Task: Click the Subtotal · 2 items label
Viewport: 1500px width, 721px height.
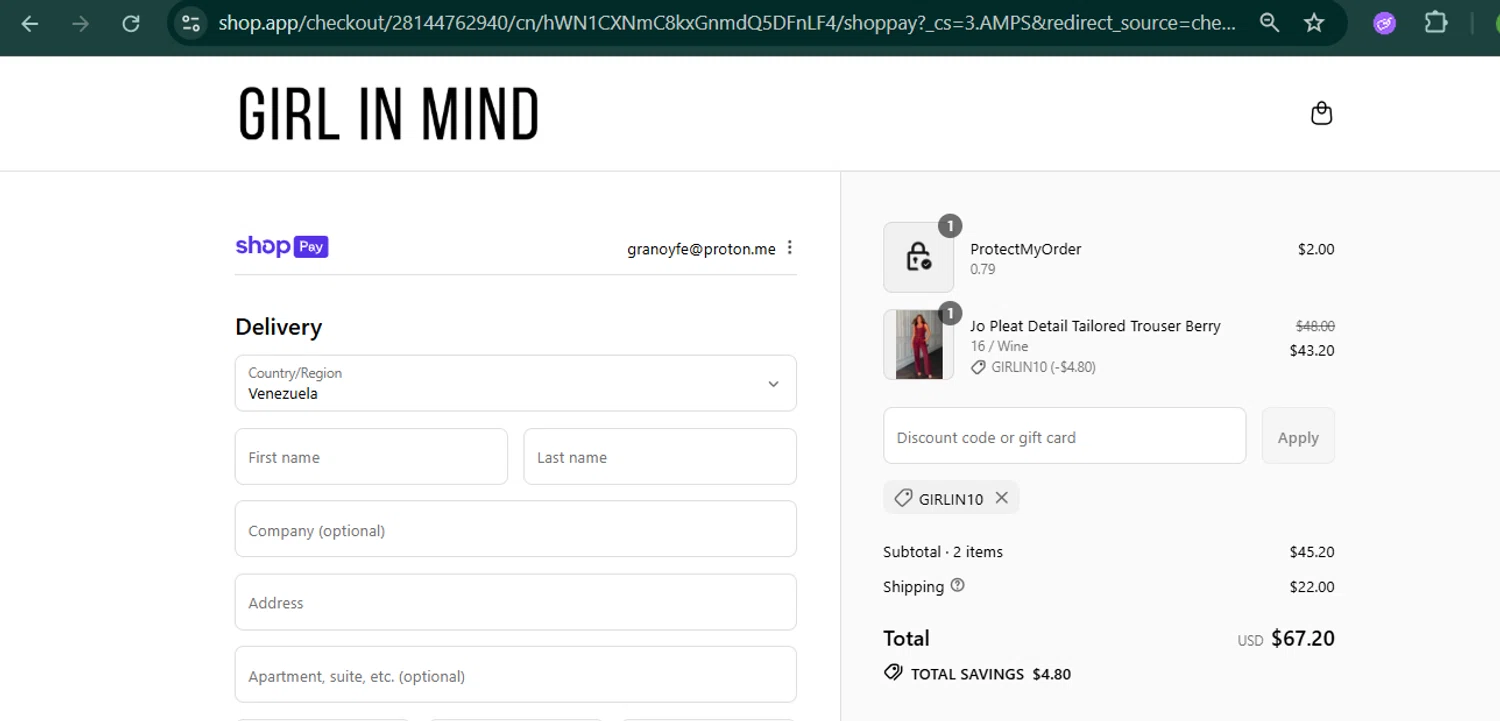Action: (x=943, y=552)
